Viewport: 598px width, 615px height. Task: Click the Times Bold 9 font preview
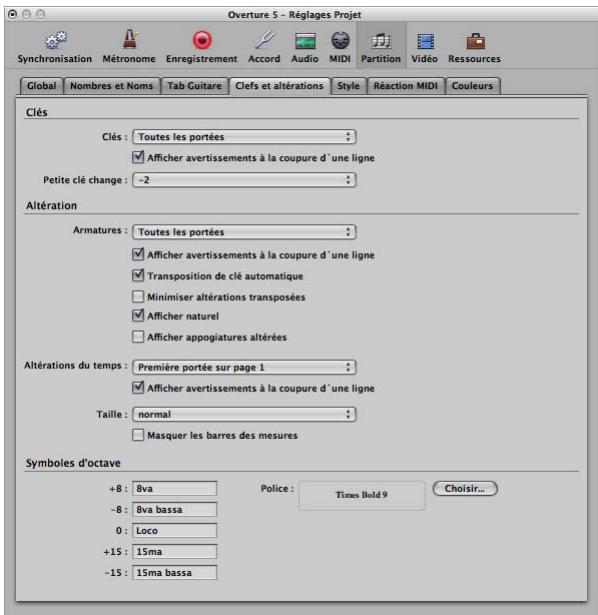tap(362, 495)
